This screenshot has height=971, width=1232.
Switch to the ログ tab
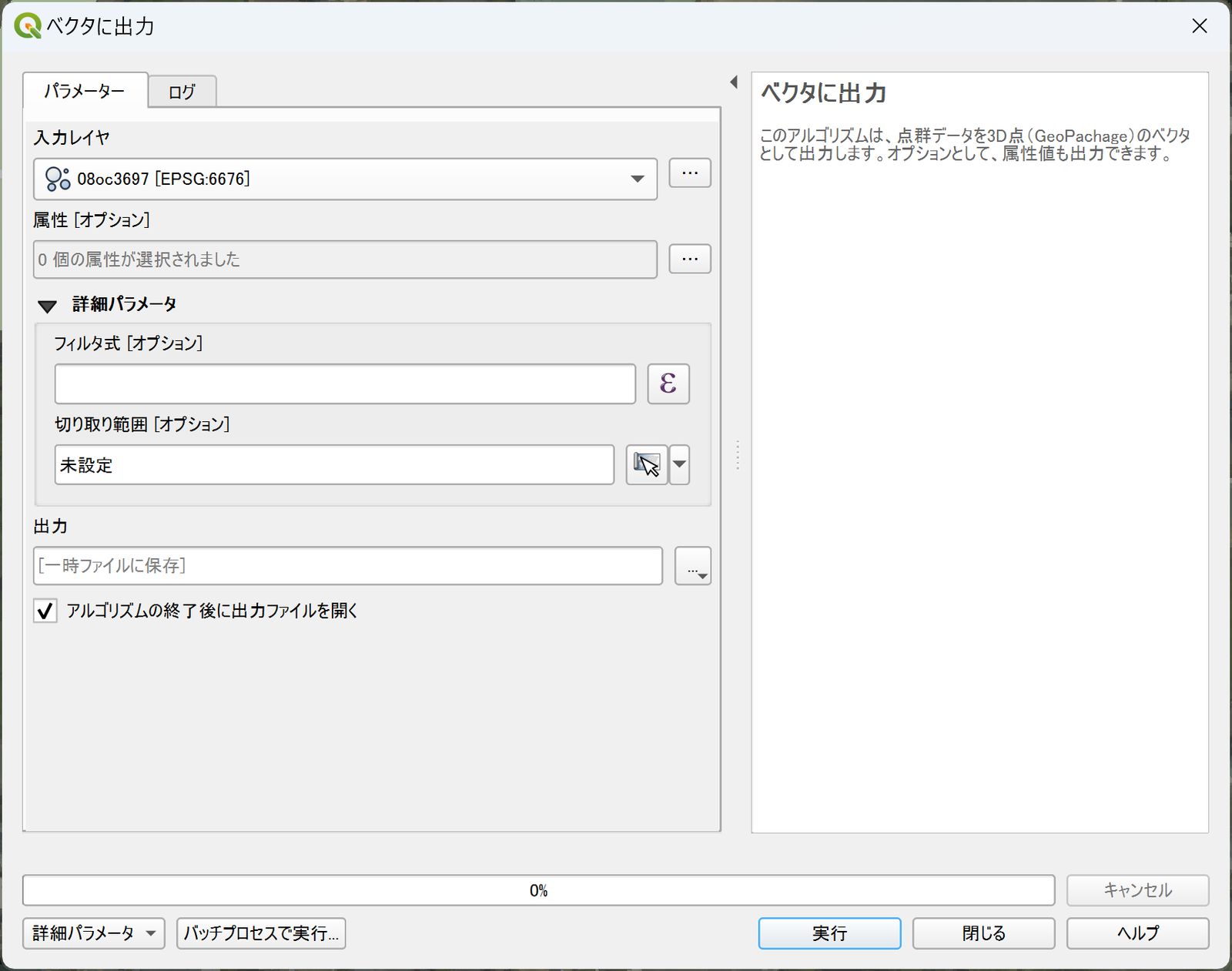pos(182,92)
